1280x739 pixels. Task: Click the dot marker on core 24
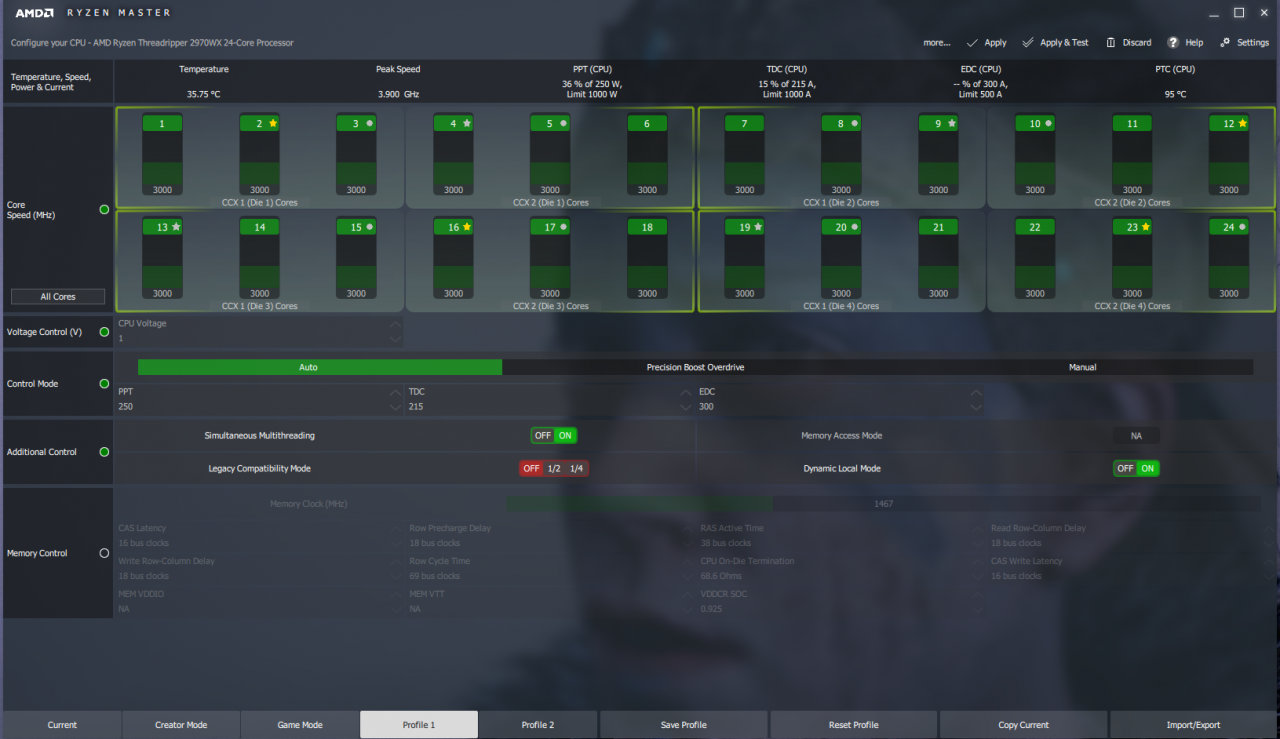[x=1242, y=227]
